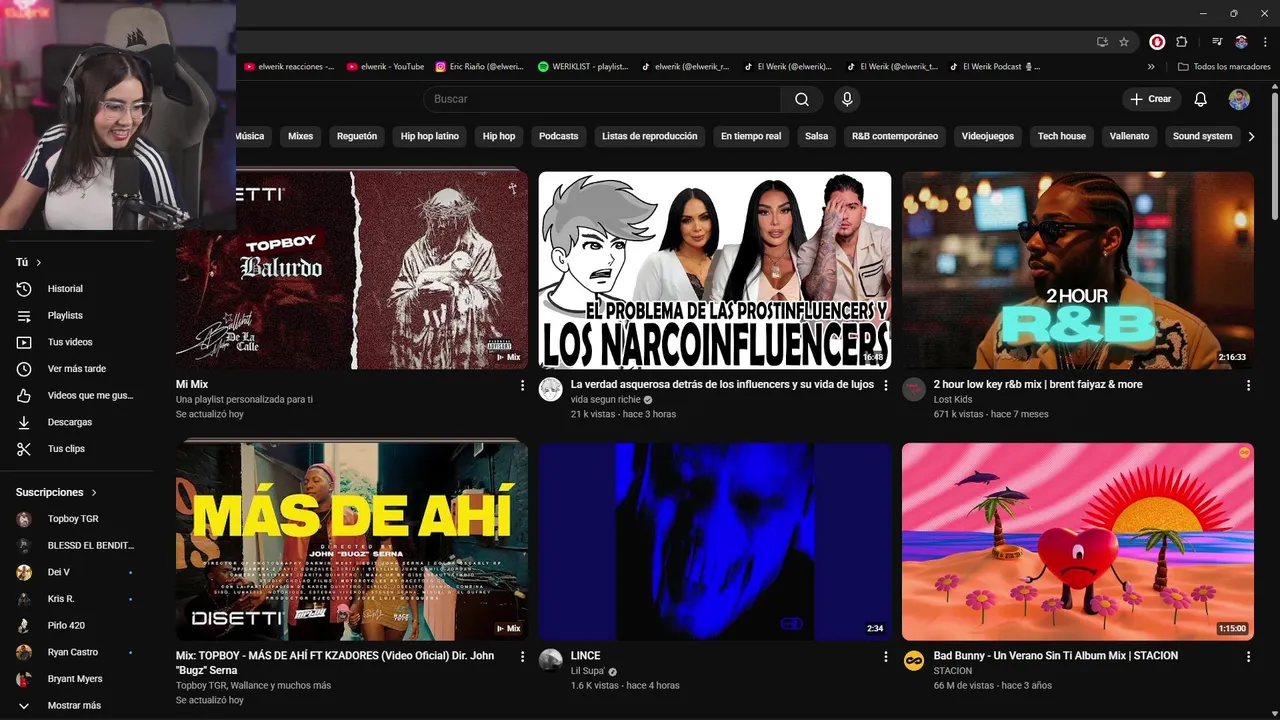Show hidden bookmarks with double chevron
Screen dimensions: 1280x720
(x=1151, y=67)
